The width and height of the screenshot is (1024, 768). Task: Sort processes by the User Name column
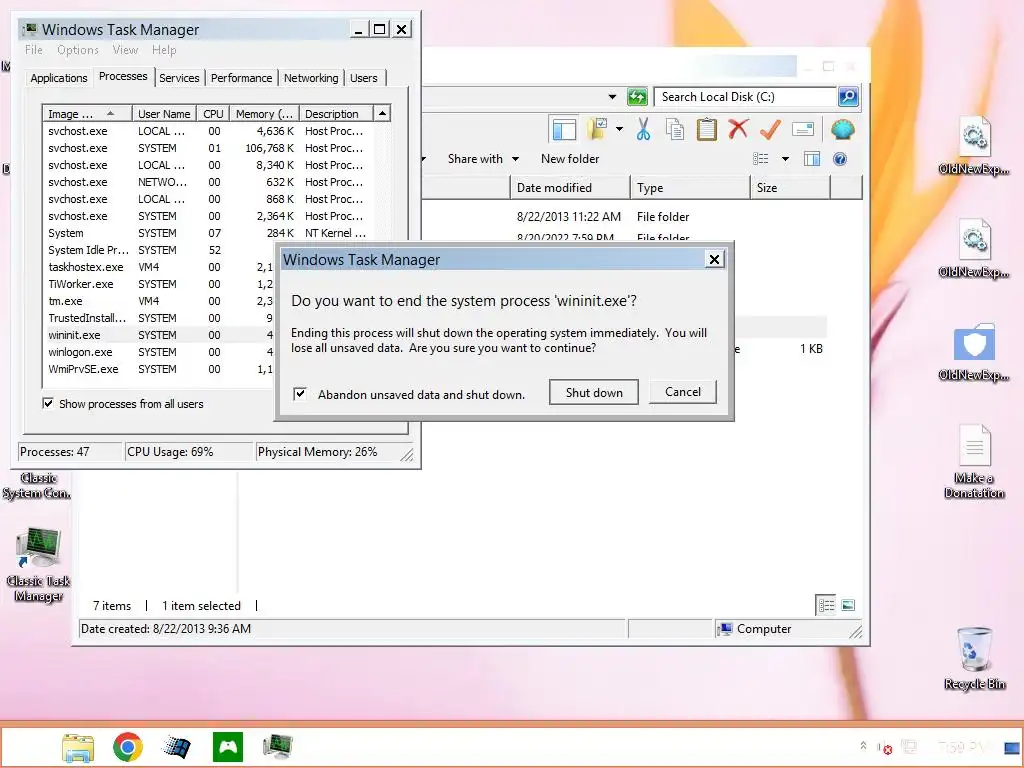pos(164,114)
